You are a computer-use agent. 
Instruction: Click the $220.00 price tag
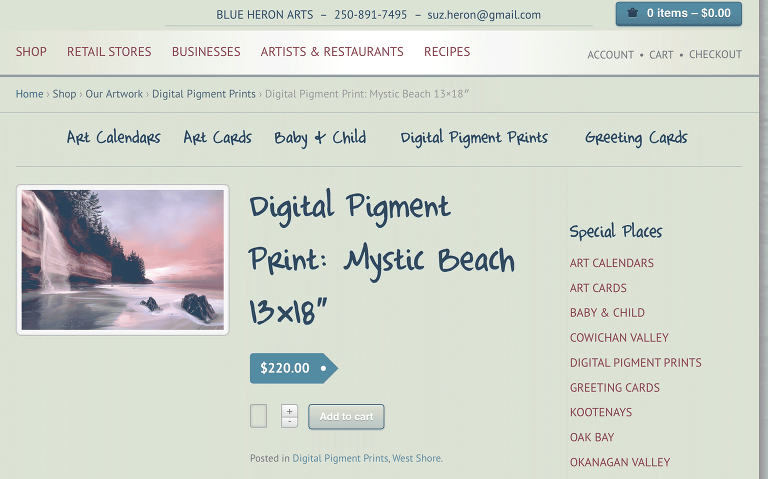click(x=293, y=368)
